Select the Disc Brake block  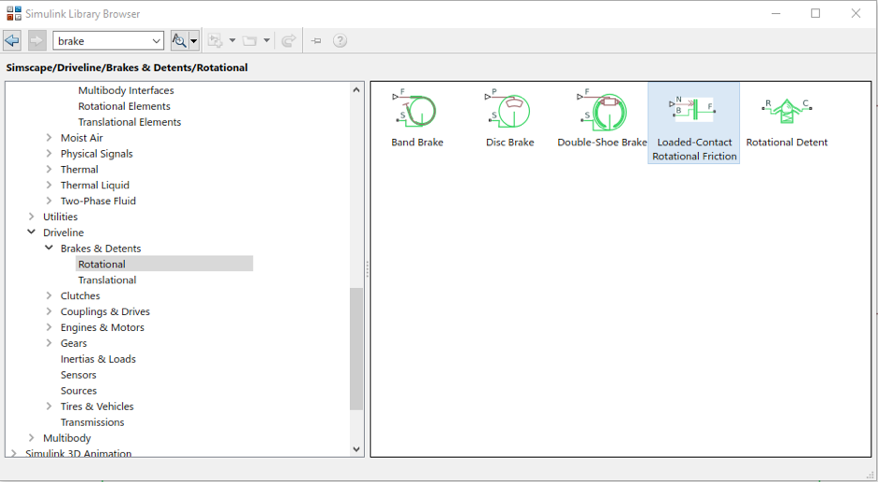point(510,120)
